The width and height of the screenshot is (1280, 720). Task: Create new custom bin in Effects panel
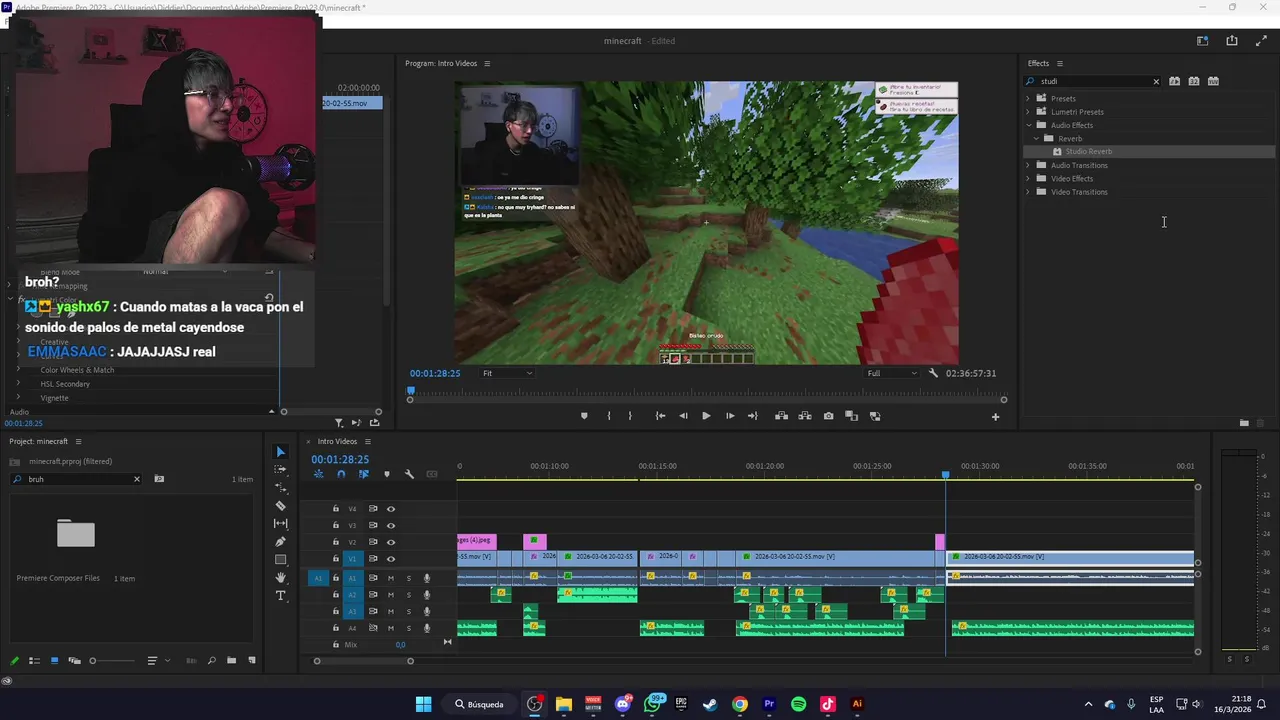coord(1244,423)
